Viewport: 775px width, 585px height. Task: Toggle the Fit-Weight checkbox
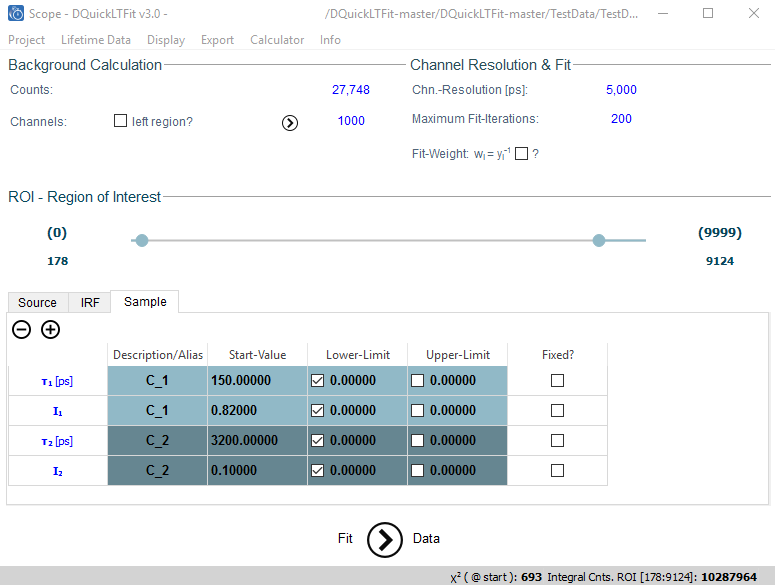[521, 153]
